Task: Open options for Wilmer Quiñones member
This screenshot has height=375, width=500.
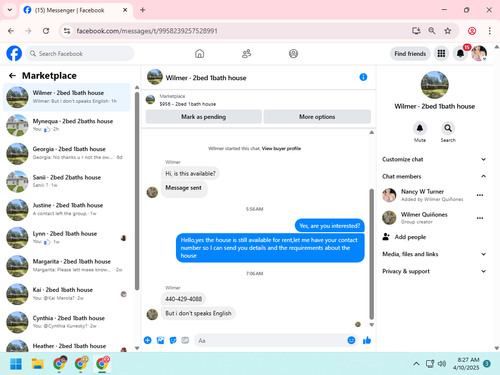Action: (x=480, y=218)
